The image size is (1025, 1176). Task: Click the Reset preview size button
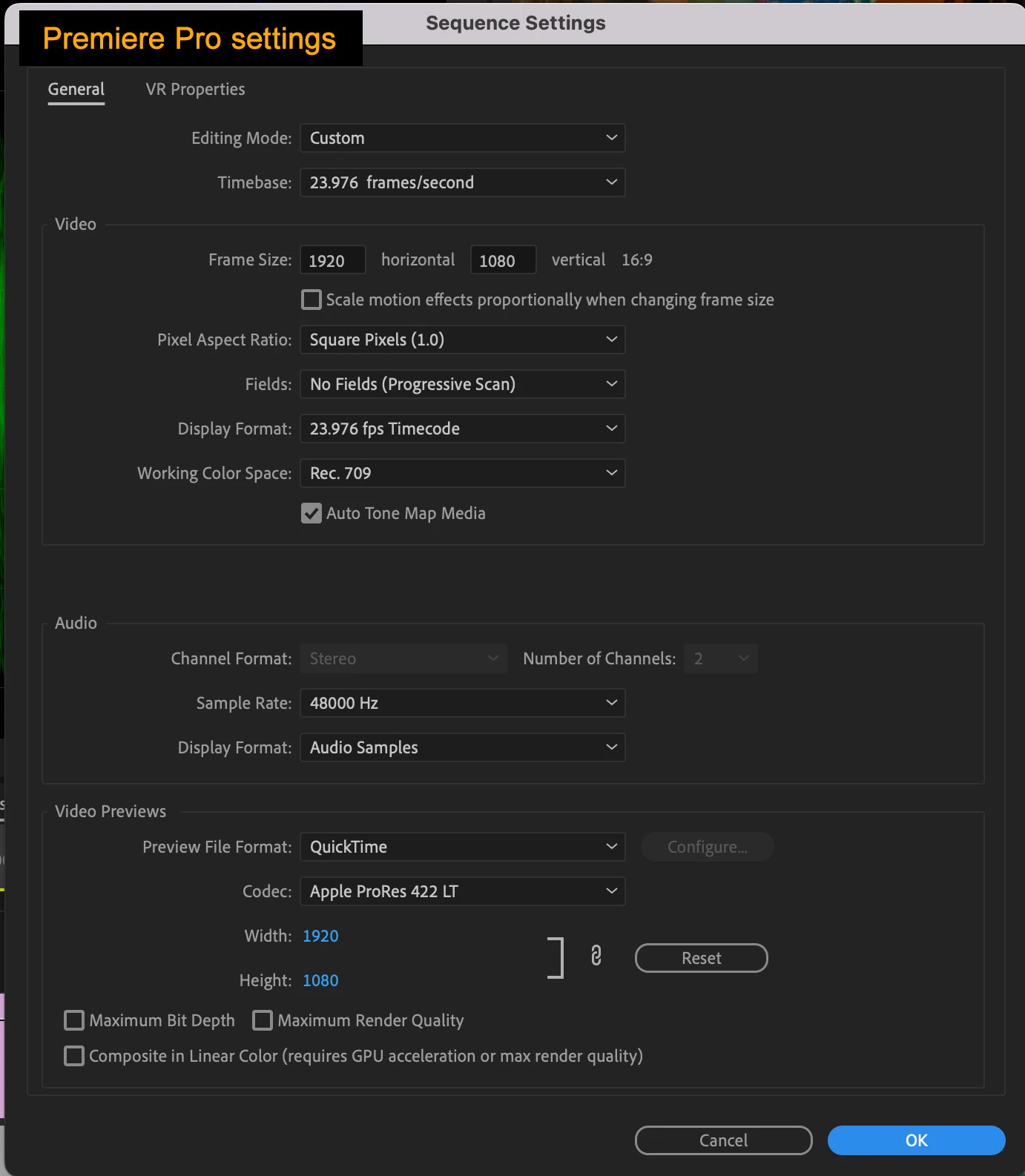(x=702, y=958)
